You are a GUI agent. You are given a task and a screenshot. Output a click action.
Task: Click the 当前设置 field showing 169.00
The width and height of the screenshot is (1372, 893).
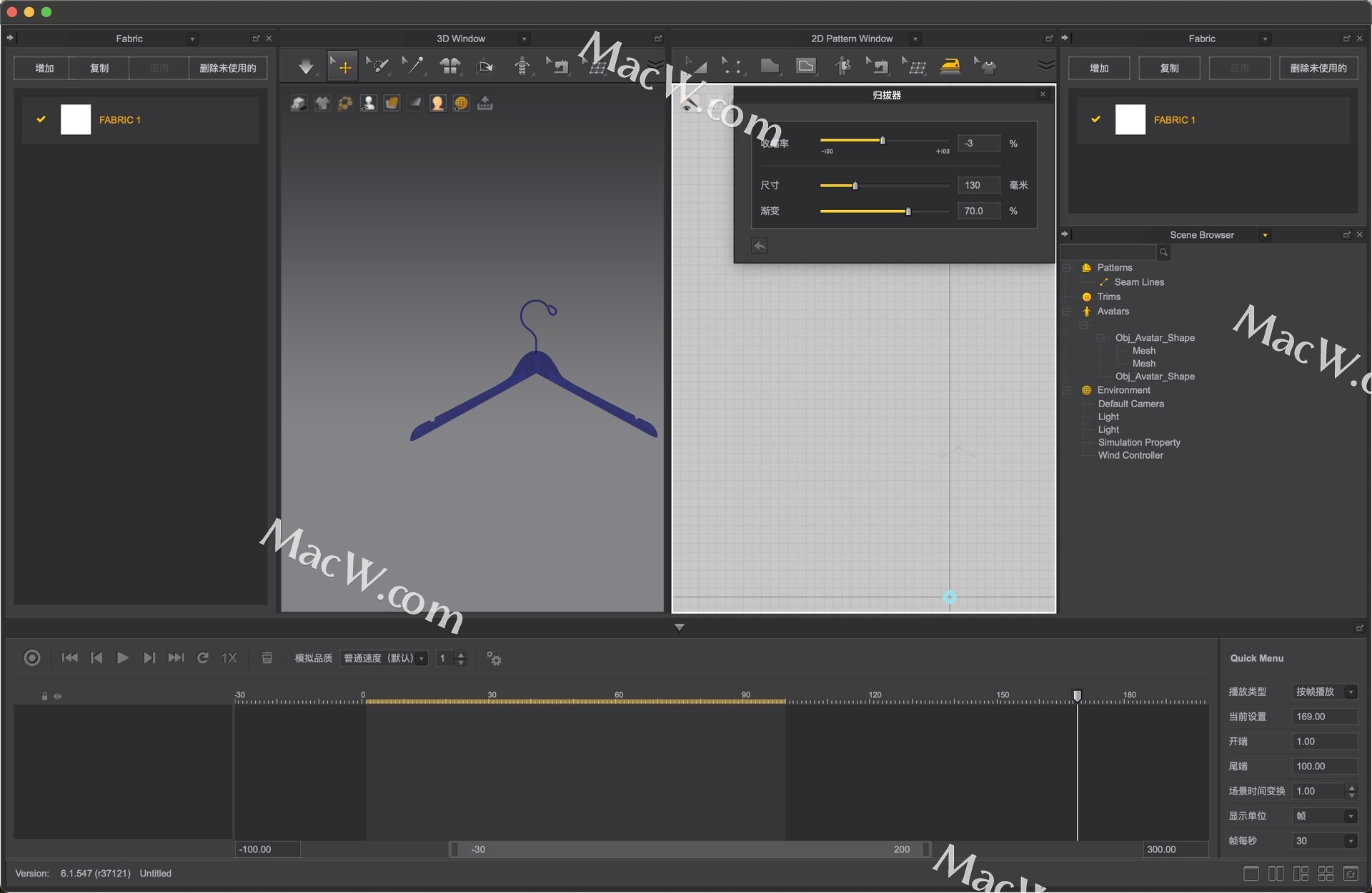tap(1325, 717)
